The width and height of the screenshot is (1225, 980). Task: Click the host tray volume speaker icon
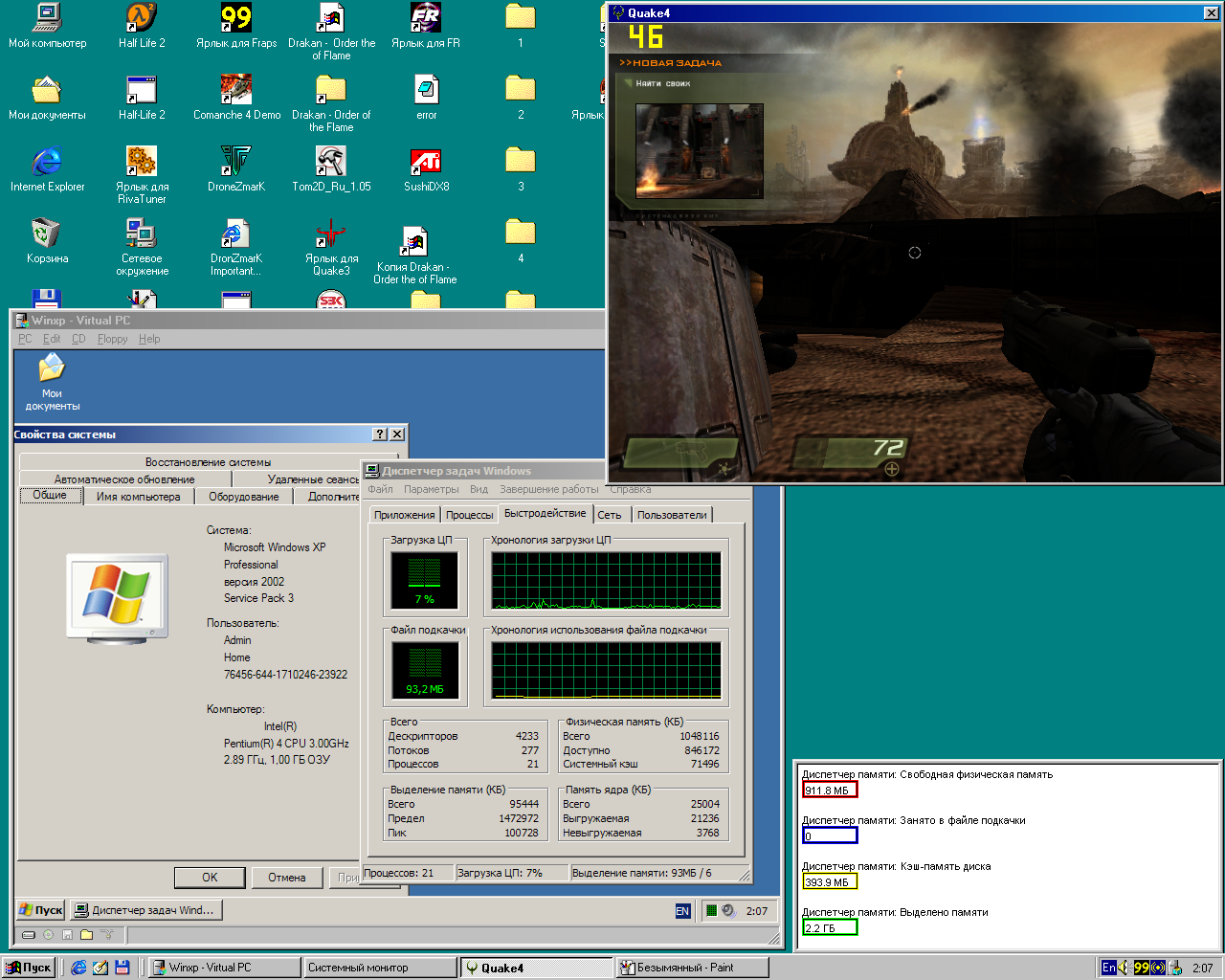pos(1125,968)
